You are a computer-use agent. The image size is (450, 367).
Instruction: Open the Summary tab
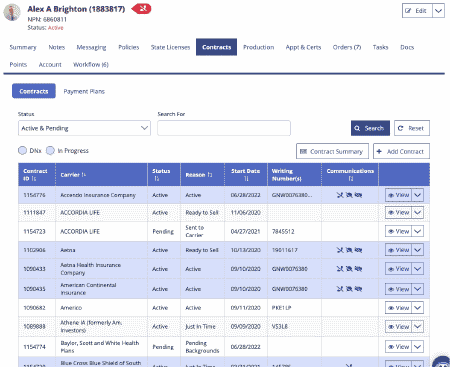[x=23, y=47]
